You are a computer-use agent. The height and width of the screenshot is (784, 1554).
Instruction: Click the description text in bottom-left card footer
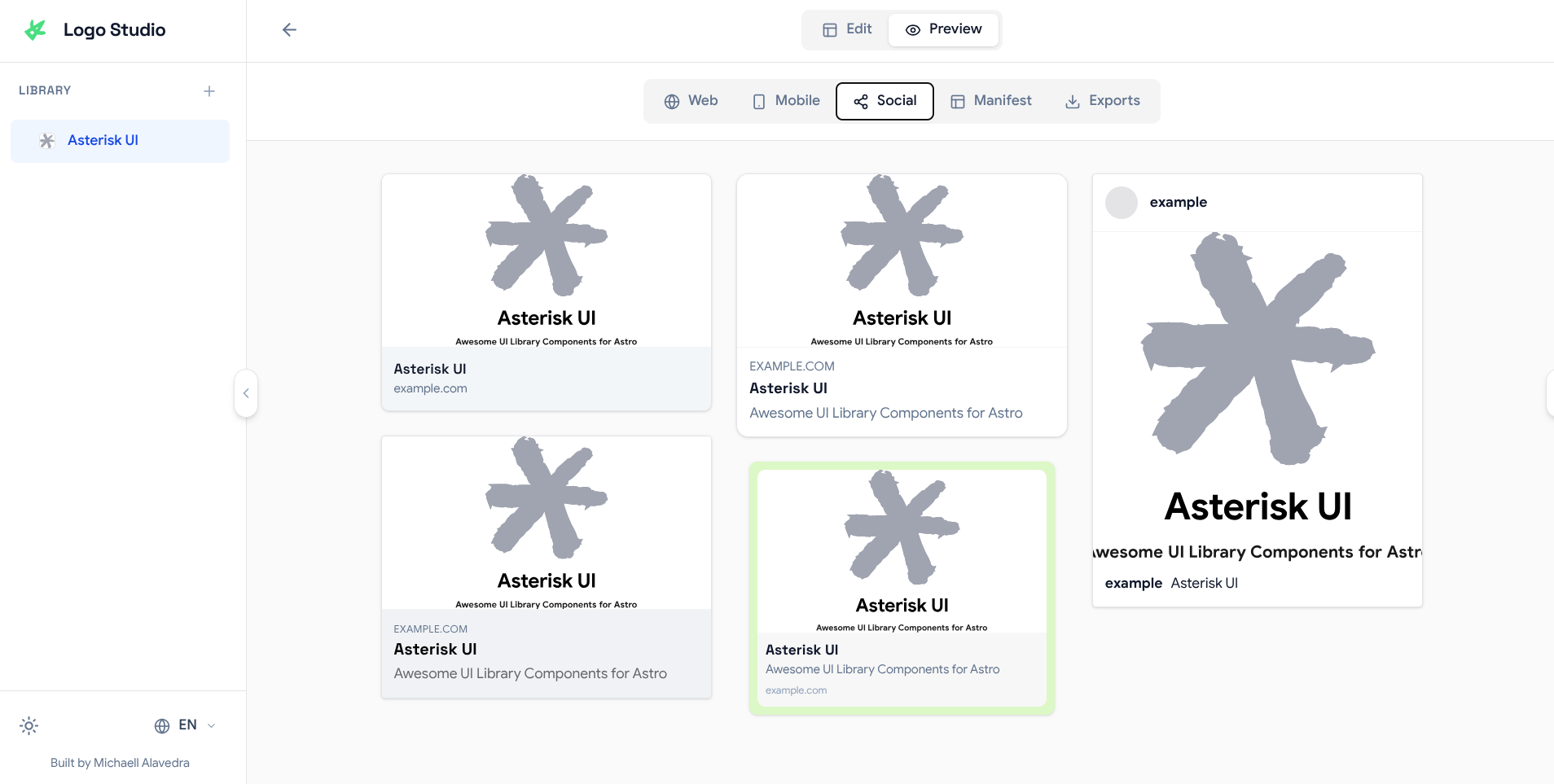(x=530, y=674)
